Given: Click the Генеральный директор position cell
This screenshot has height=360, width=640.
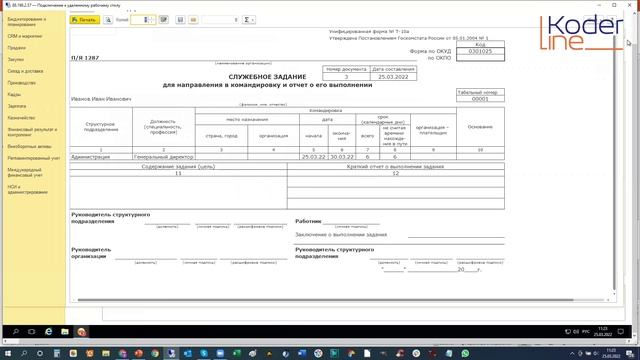Looking at the screenshot, I should (164, 157).
